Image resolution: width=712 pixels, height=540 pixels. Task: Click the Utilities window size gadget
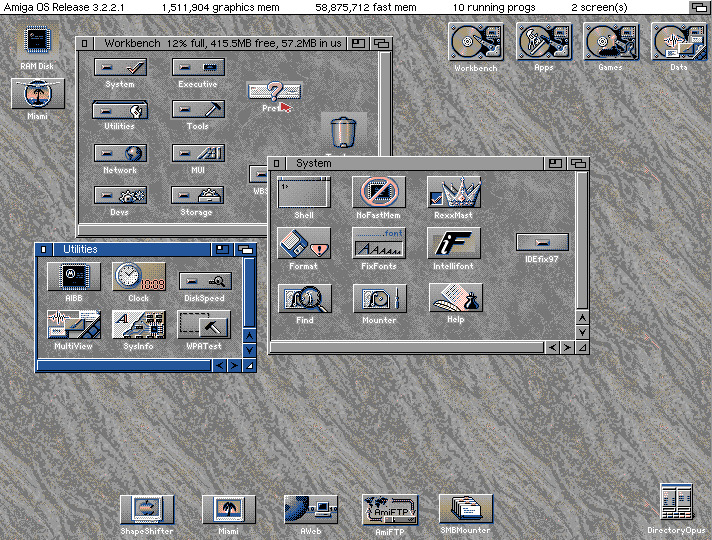(250, 366)
